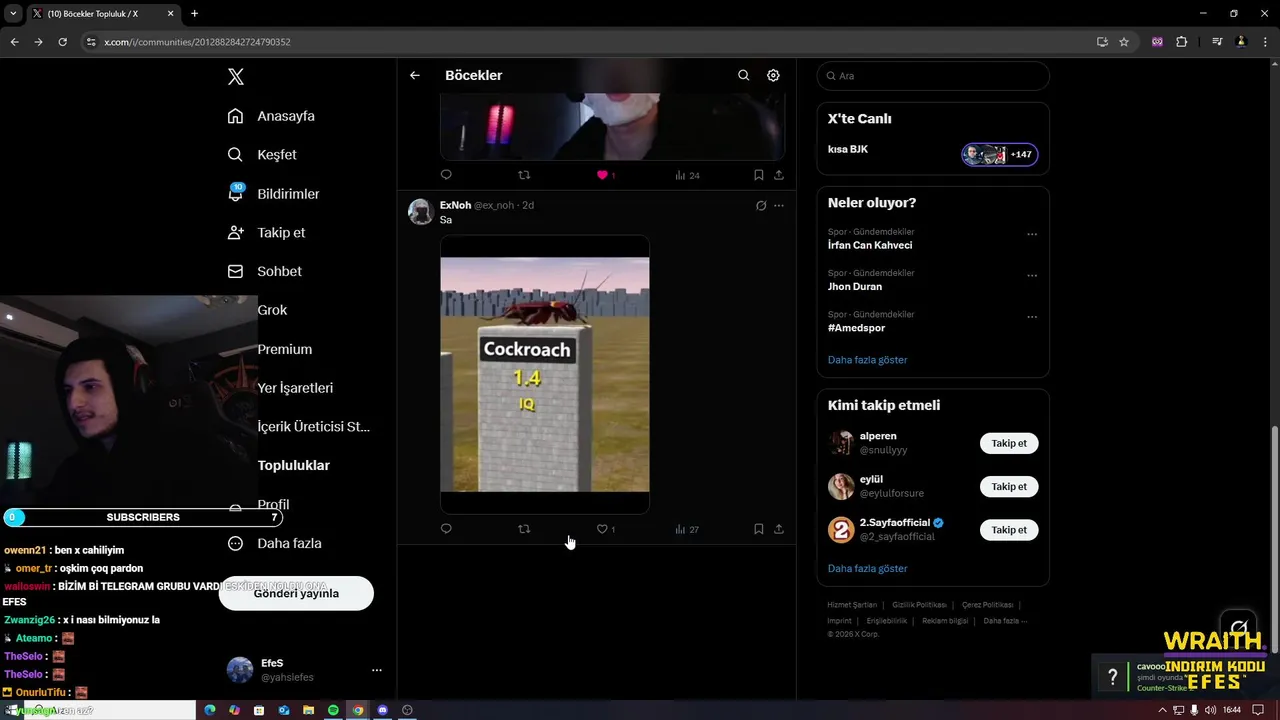Image resolution: width=1280 pixels, height=720 pixels.
Task: Open İrfan Can Kahveci trend
Action: pyautogui.click(x=870, y=245)
